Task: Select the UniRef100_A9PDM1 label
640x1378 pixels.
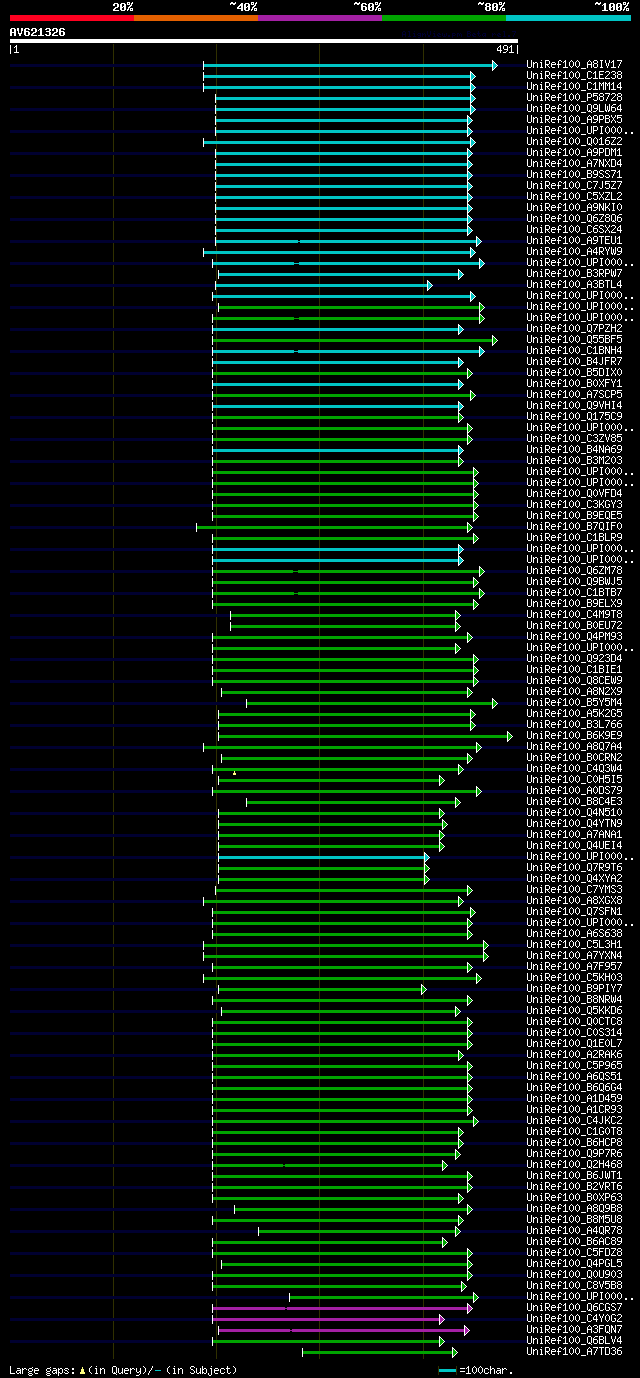Action: pyautogui.click(x=574, y=152)
